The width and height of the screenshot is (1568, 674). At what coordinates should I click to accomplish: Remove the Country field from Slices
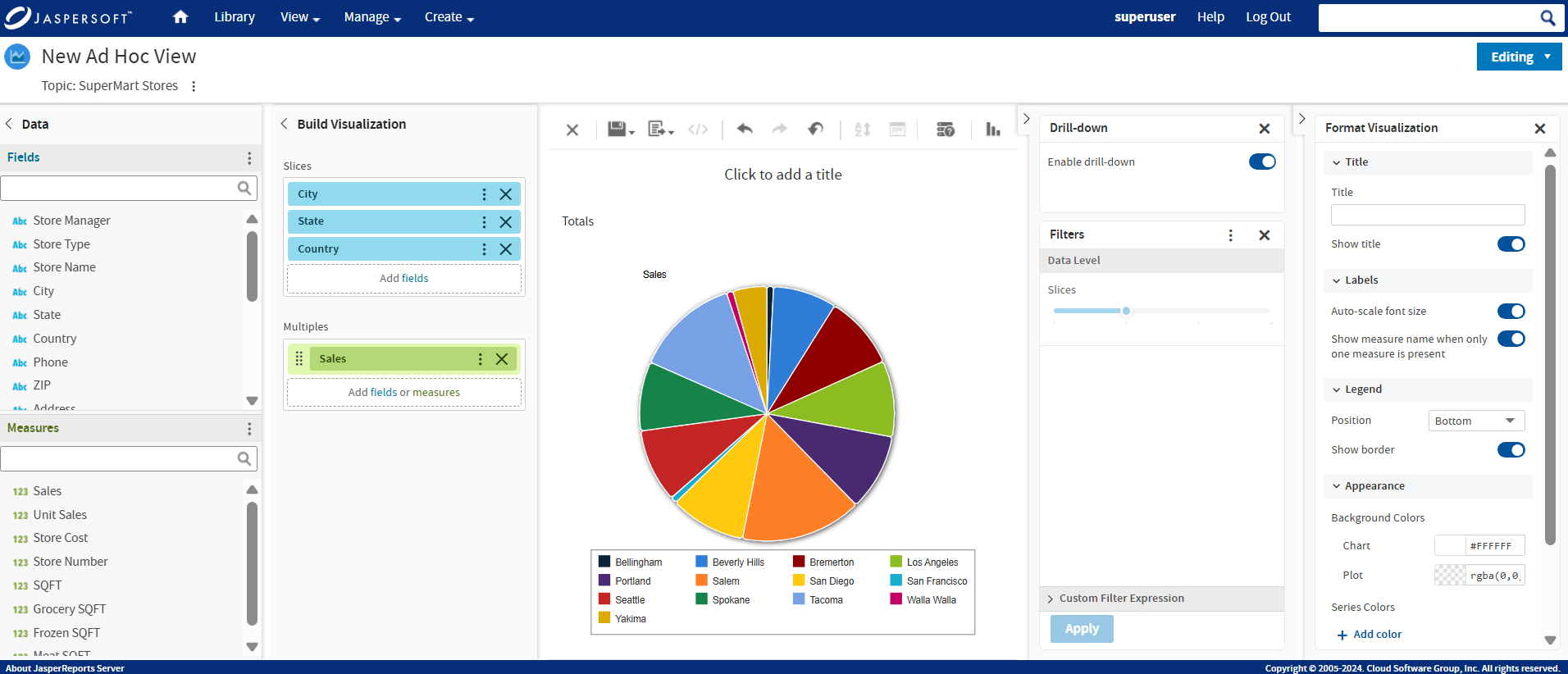[506, 249]
